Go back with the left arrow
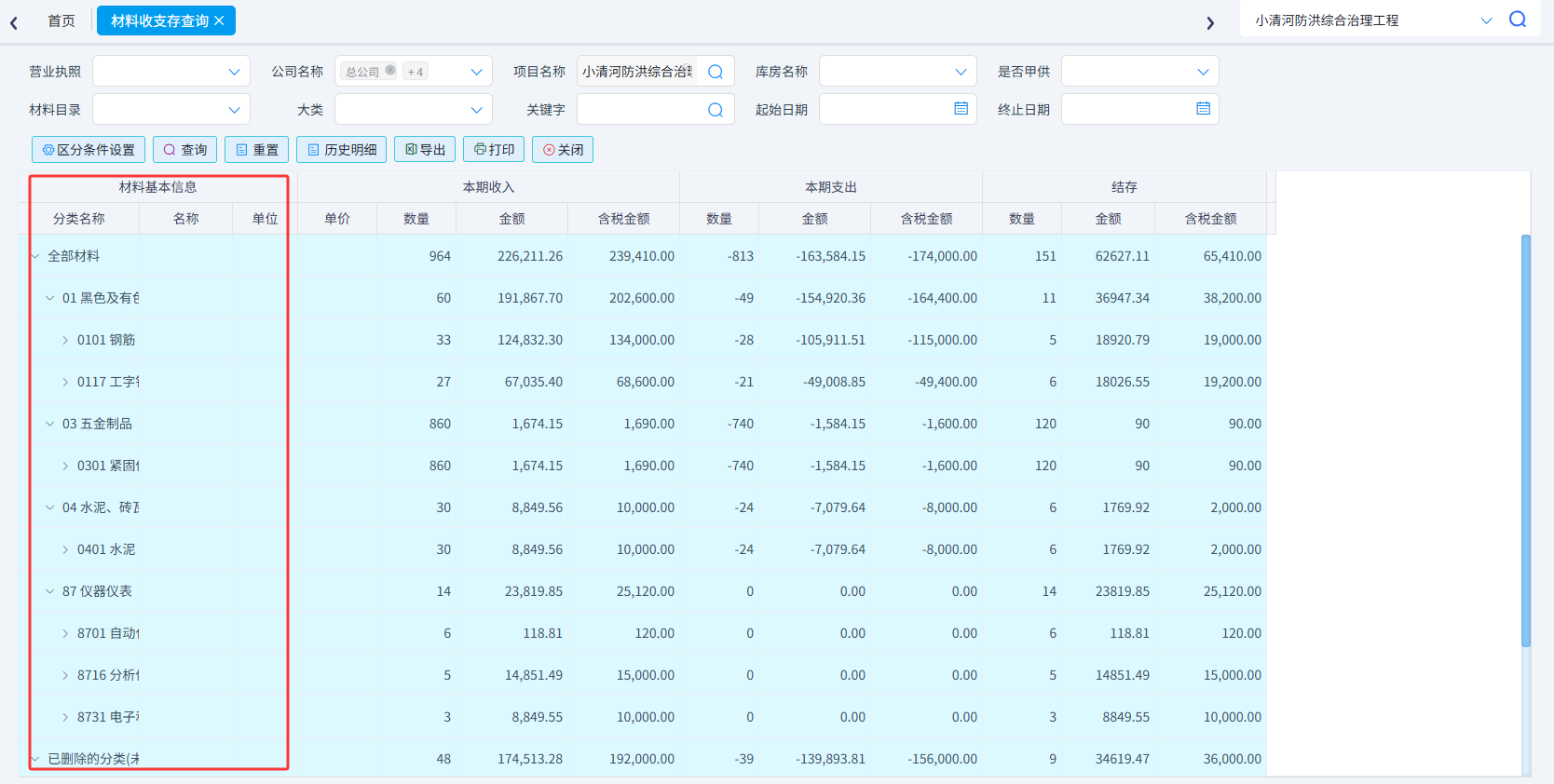Screen dimensions: 1554x784 coord(14,22)
